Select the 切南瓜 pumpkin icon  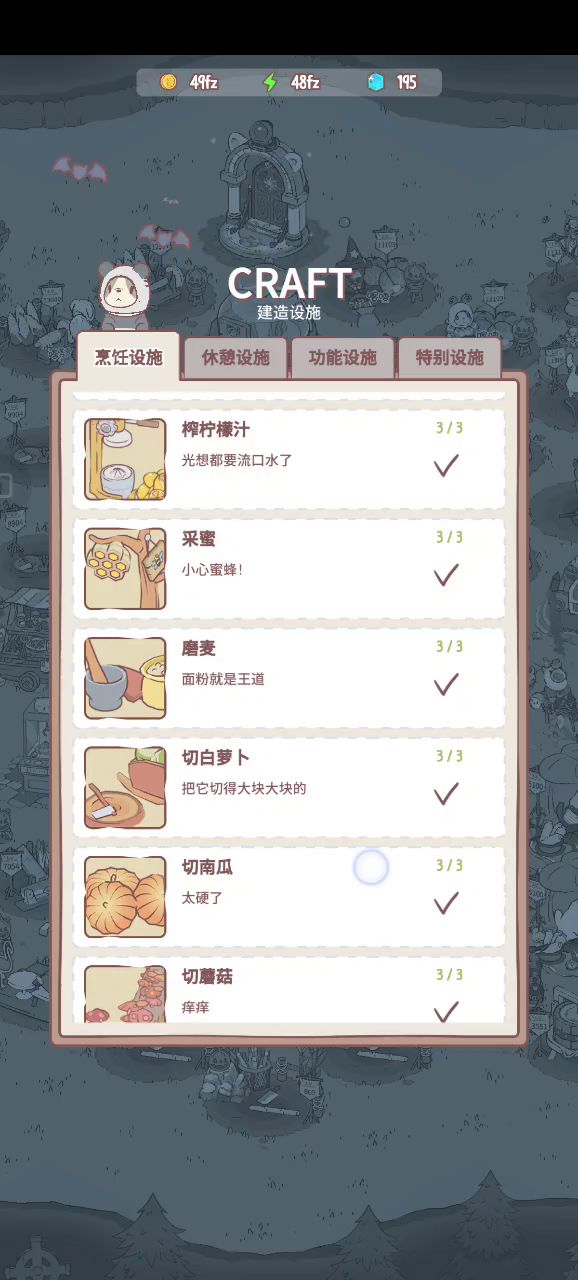click(x=125, y=896)
